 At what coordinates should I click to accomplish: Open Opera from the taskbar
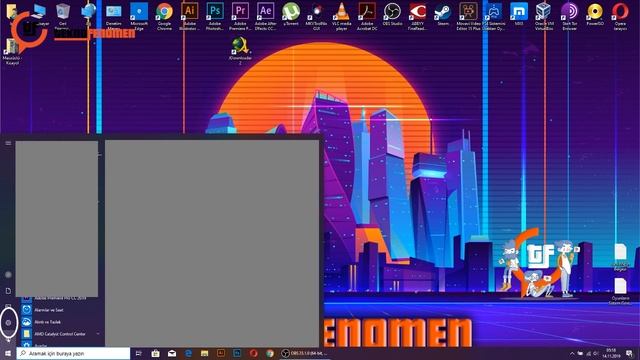click(253, 353)
